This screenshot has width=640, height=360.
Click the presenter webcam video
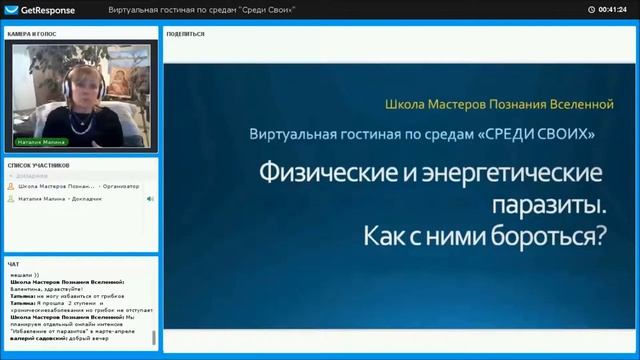click(x=81, y=96)
